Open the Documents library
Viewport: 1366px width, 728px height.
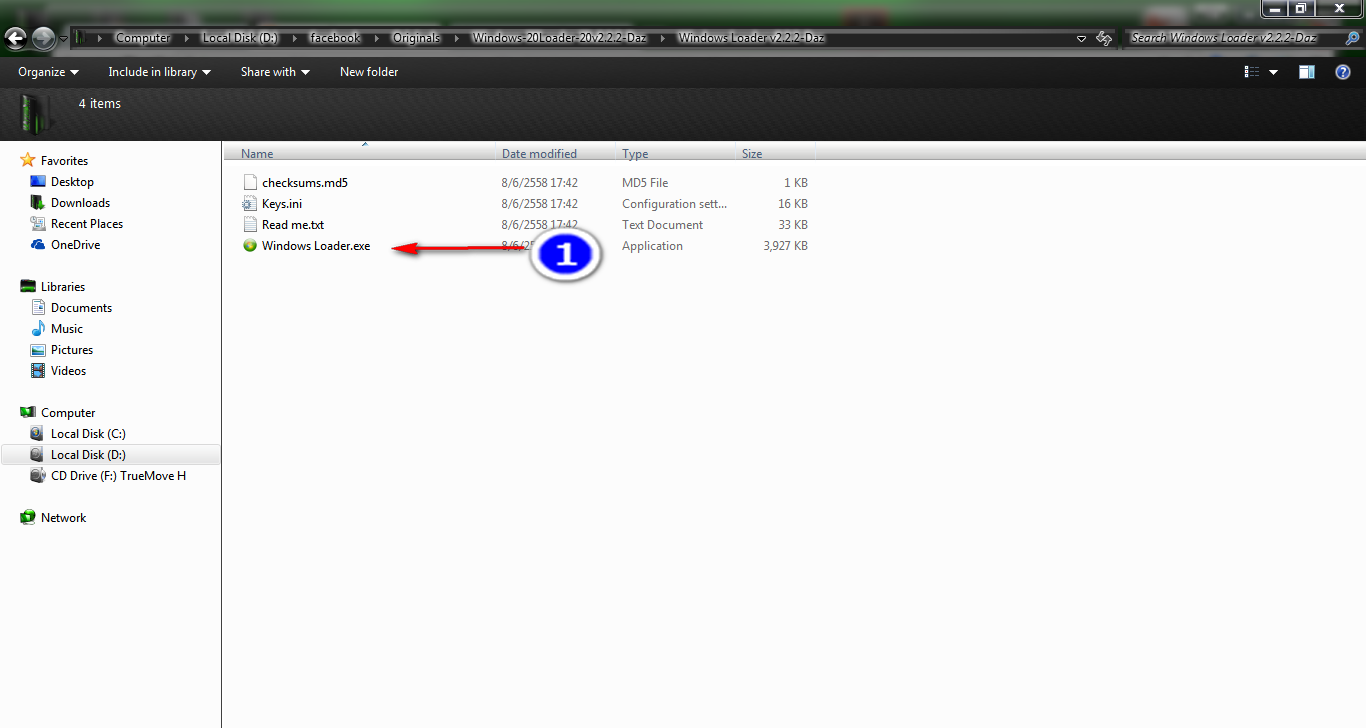pos(81,308)
